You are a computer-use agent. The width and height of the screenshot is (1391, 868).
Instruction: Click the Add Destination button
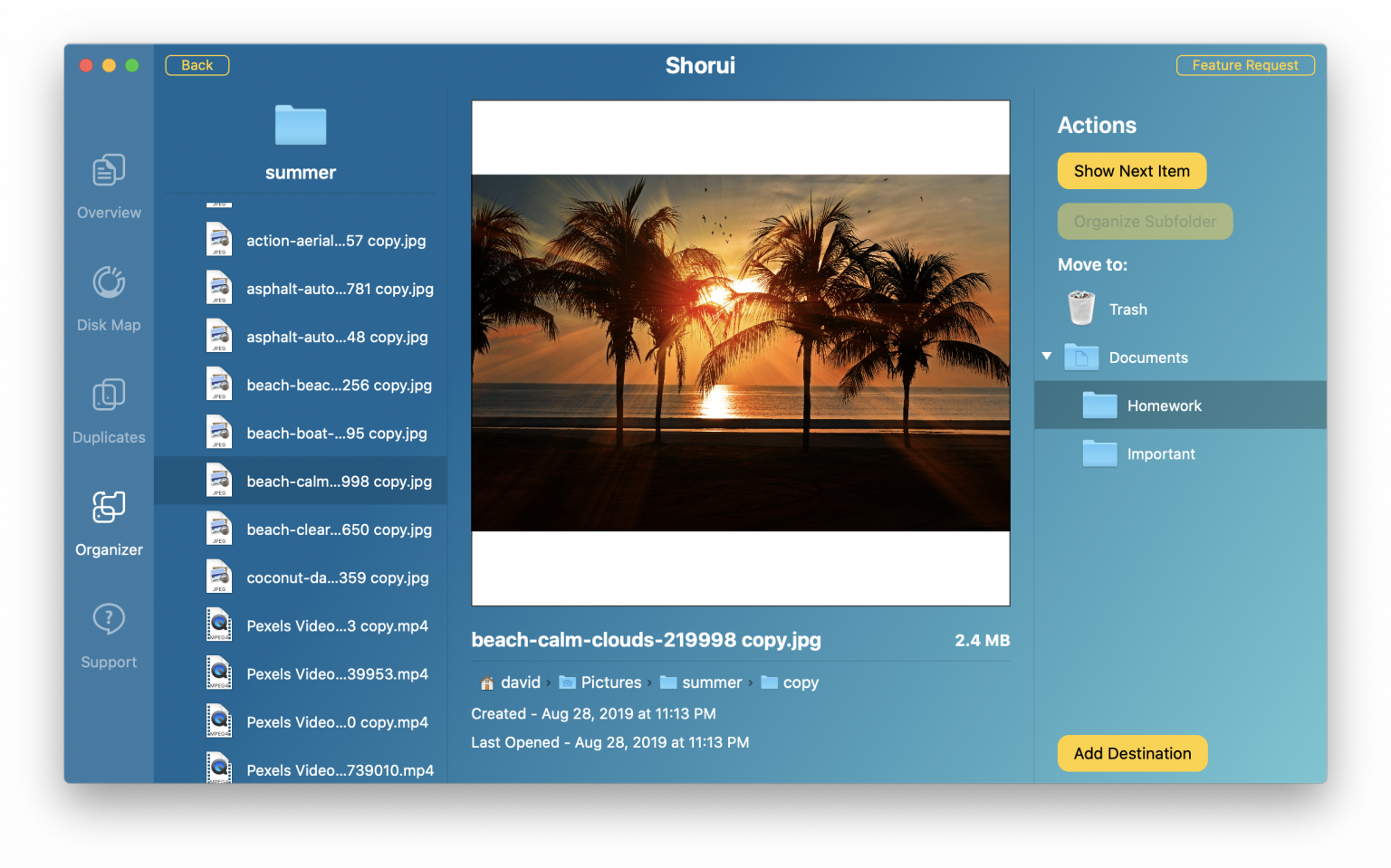pos(1132,753)
